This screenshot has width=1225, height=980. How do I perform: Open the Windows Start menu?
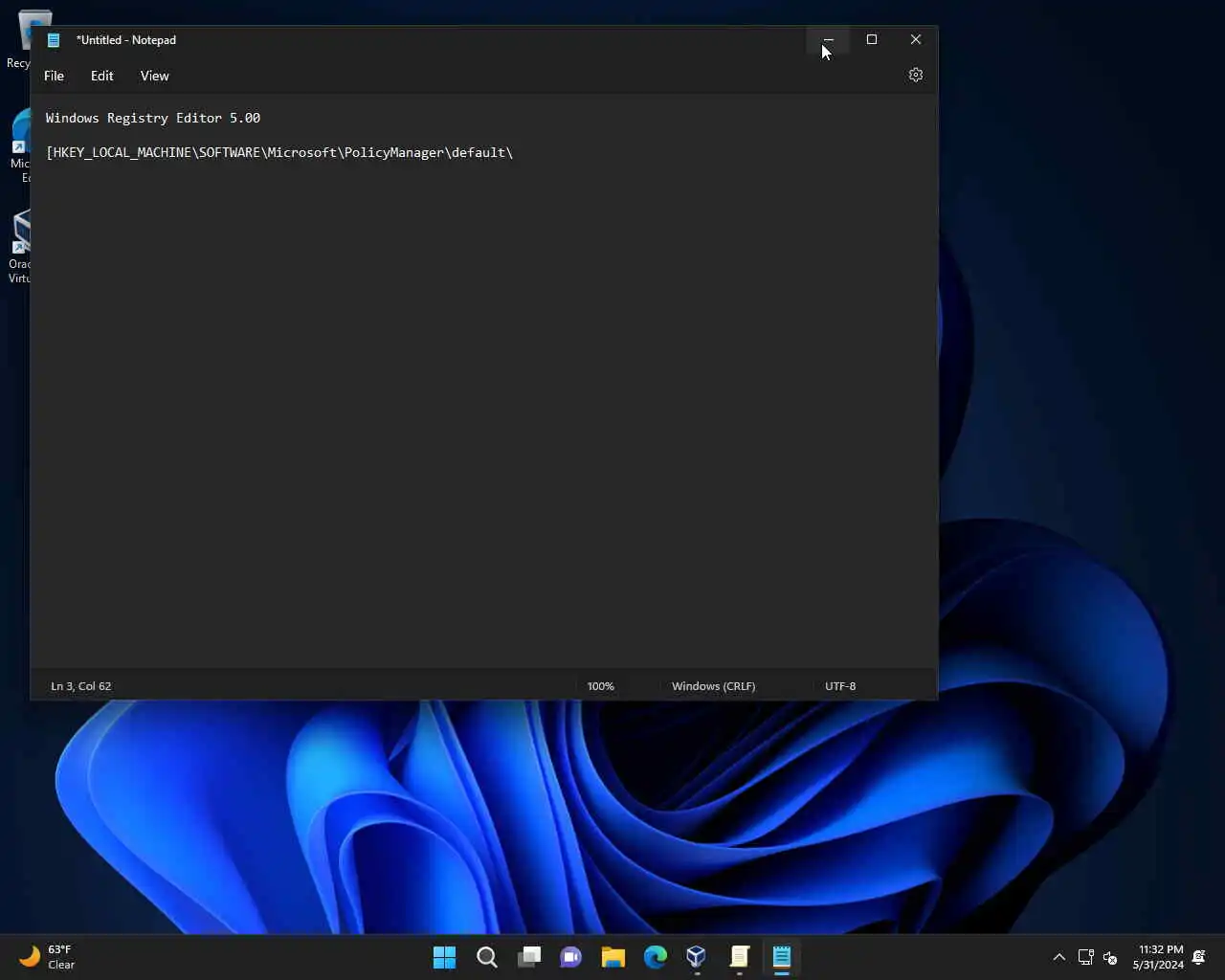(x=445, y=957)
